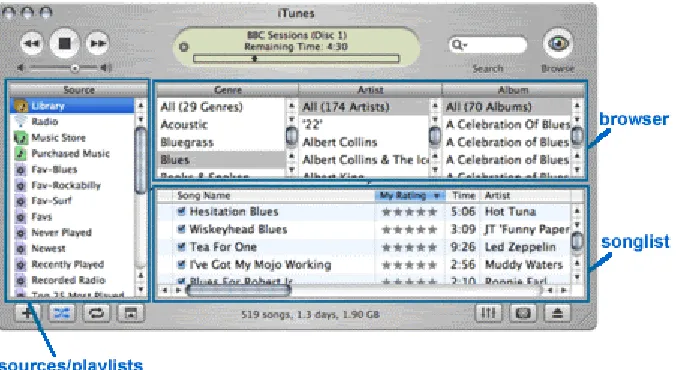This screenshot has width=678, height=370.
Task: Click the Fav-Blues gear icon
Action: [20, 169]
